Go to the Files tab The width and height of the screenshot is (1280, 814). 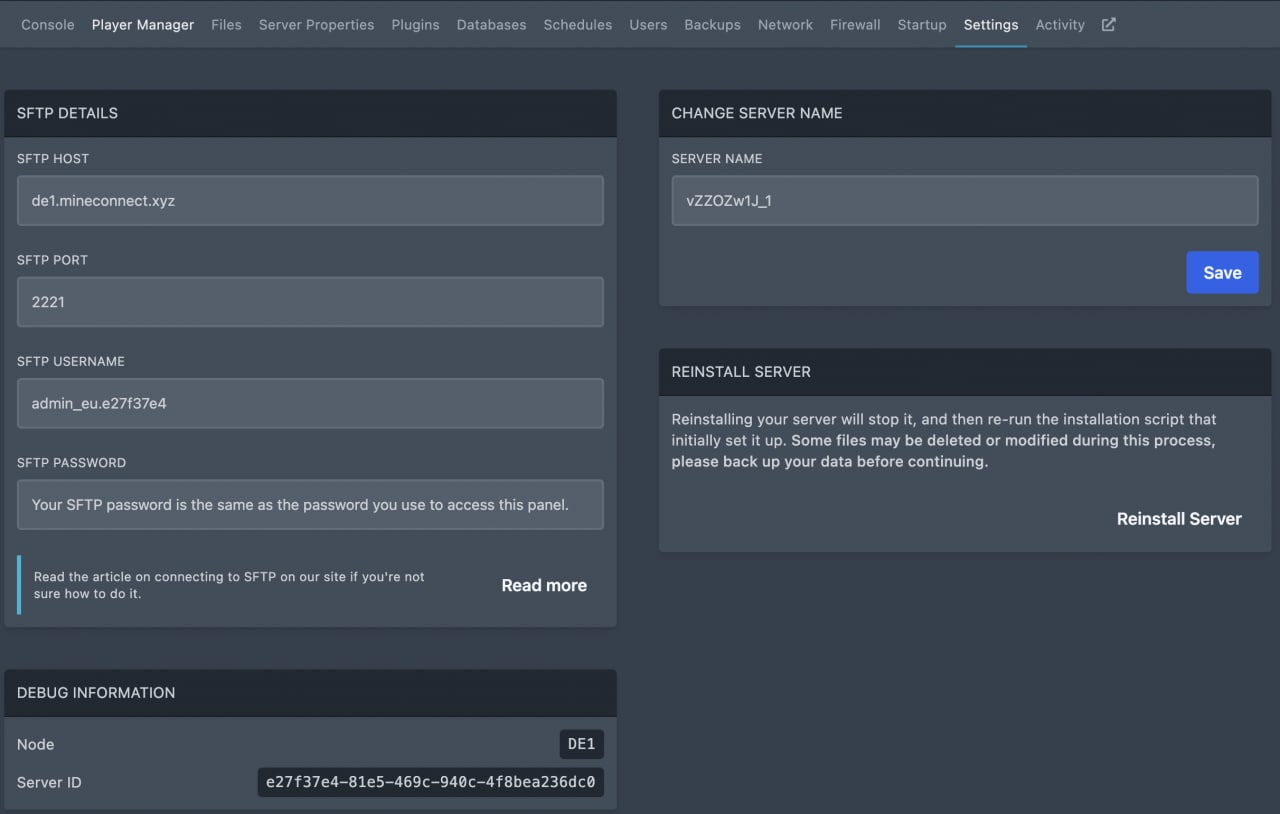pyautogui.click(x=226, y=24)
